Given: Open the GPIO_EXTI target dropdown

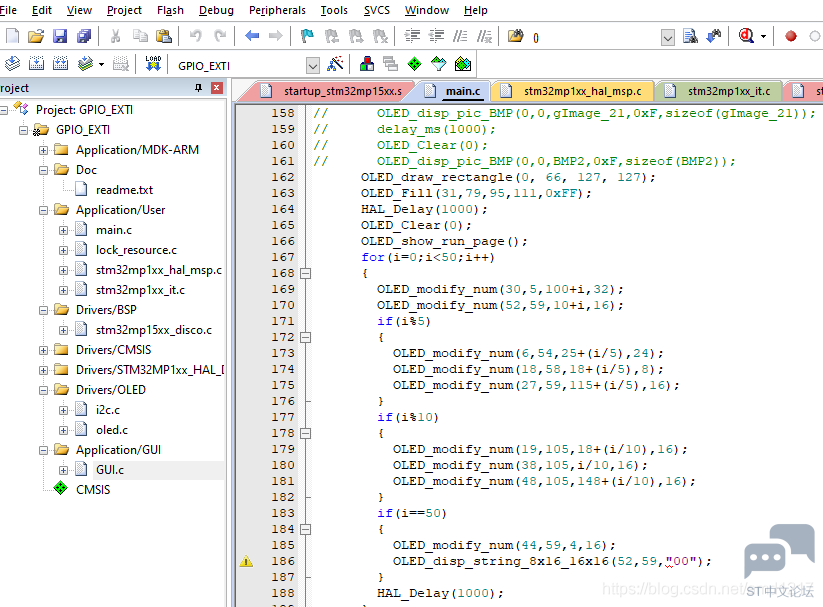Looking at the screenshot, I should [313, 66].
